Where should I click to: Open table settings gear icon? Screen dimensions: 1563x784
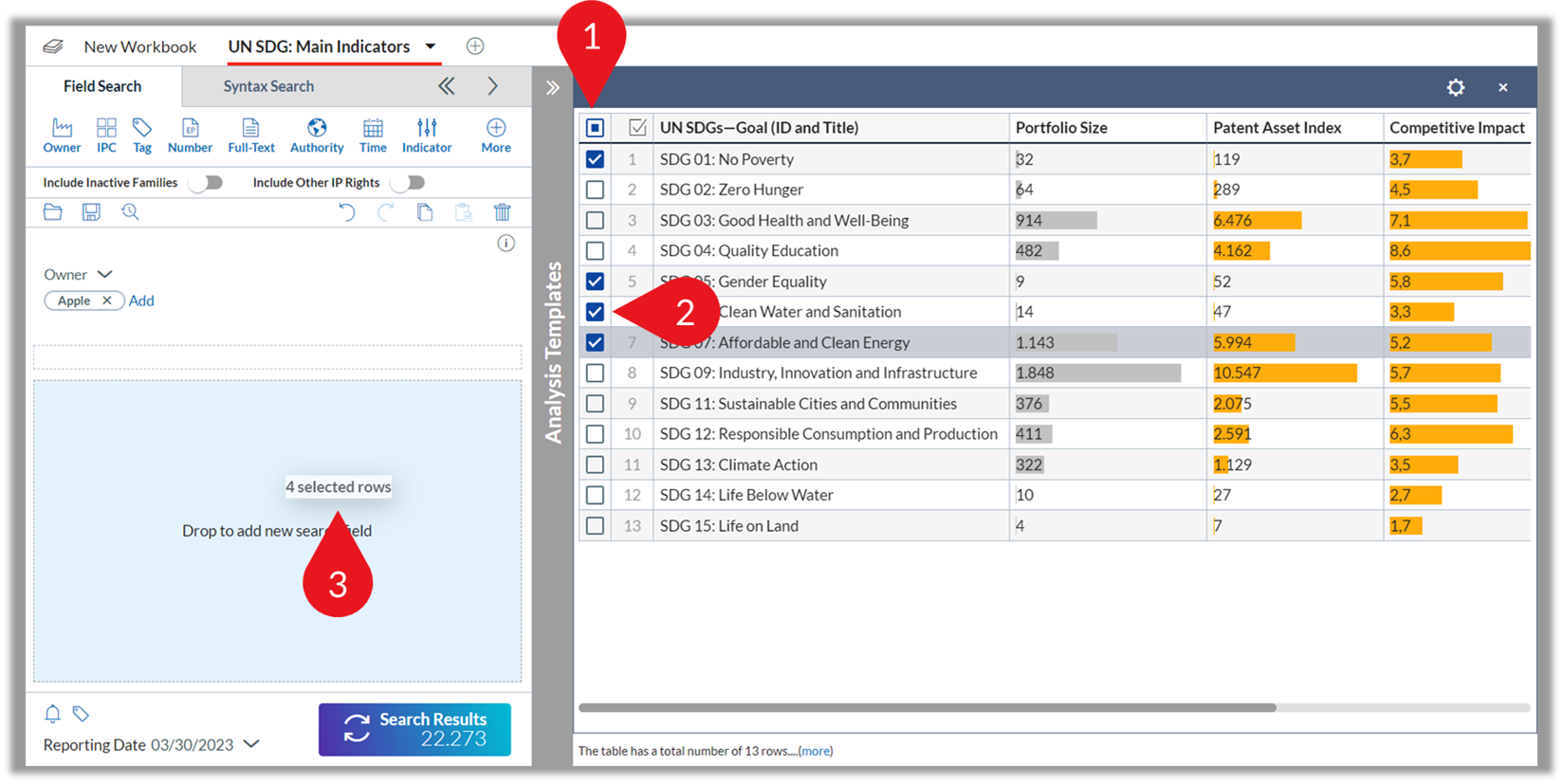tap(1456, 87)
